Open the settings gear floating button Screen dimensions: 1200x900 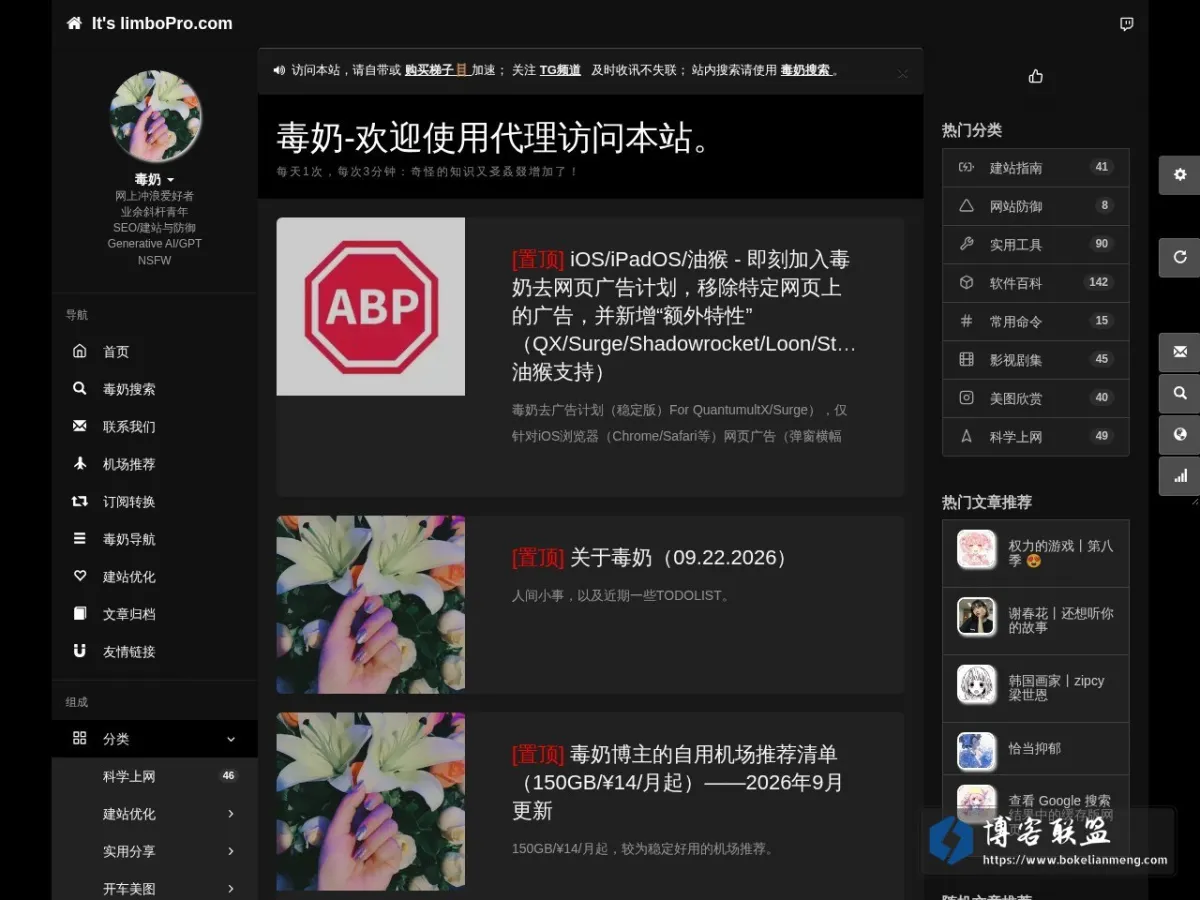point(1180,175)
